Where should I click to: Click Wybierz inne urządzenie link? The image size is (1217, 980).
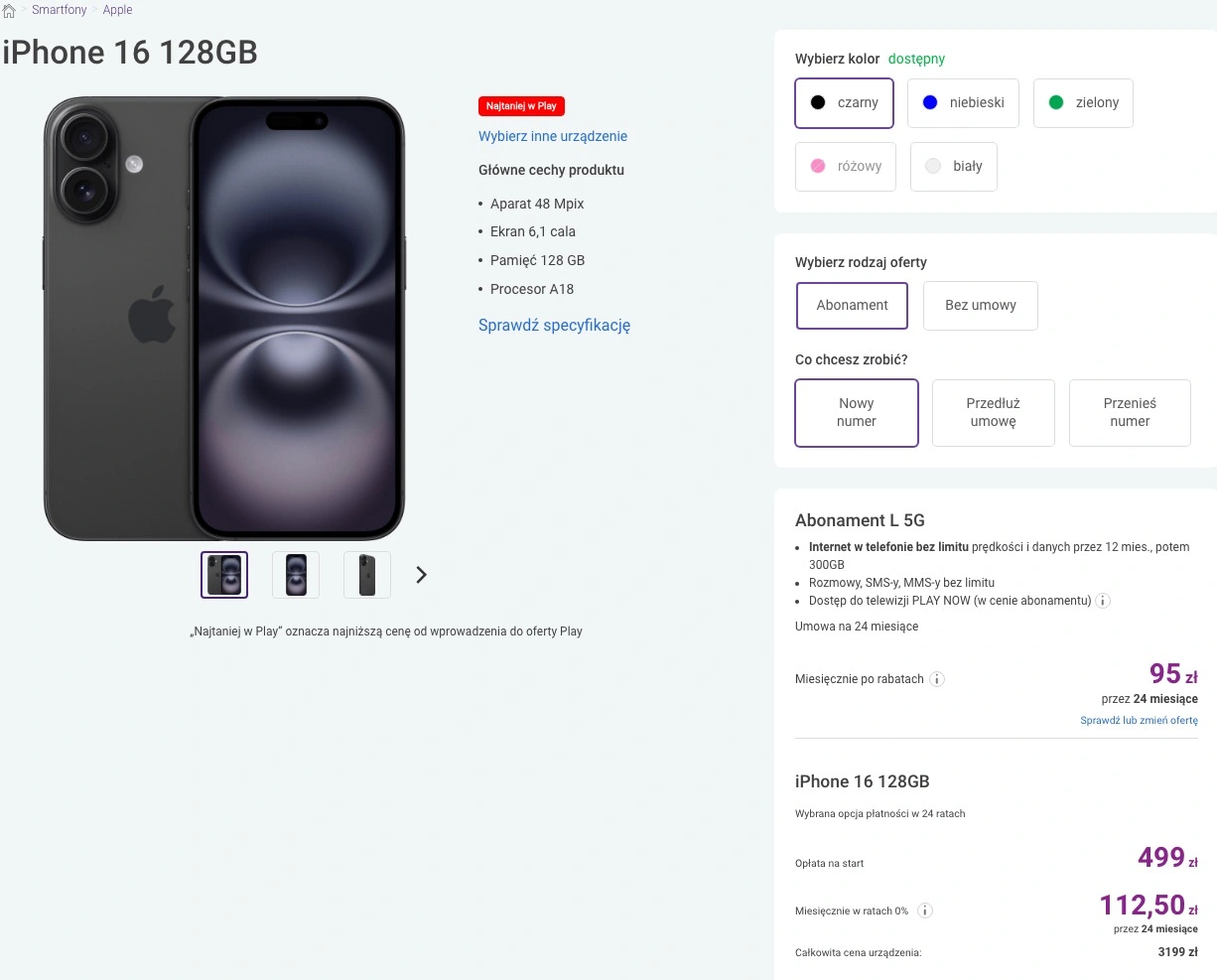pyautogui.click(x=553, y=136)
